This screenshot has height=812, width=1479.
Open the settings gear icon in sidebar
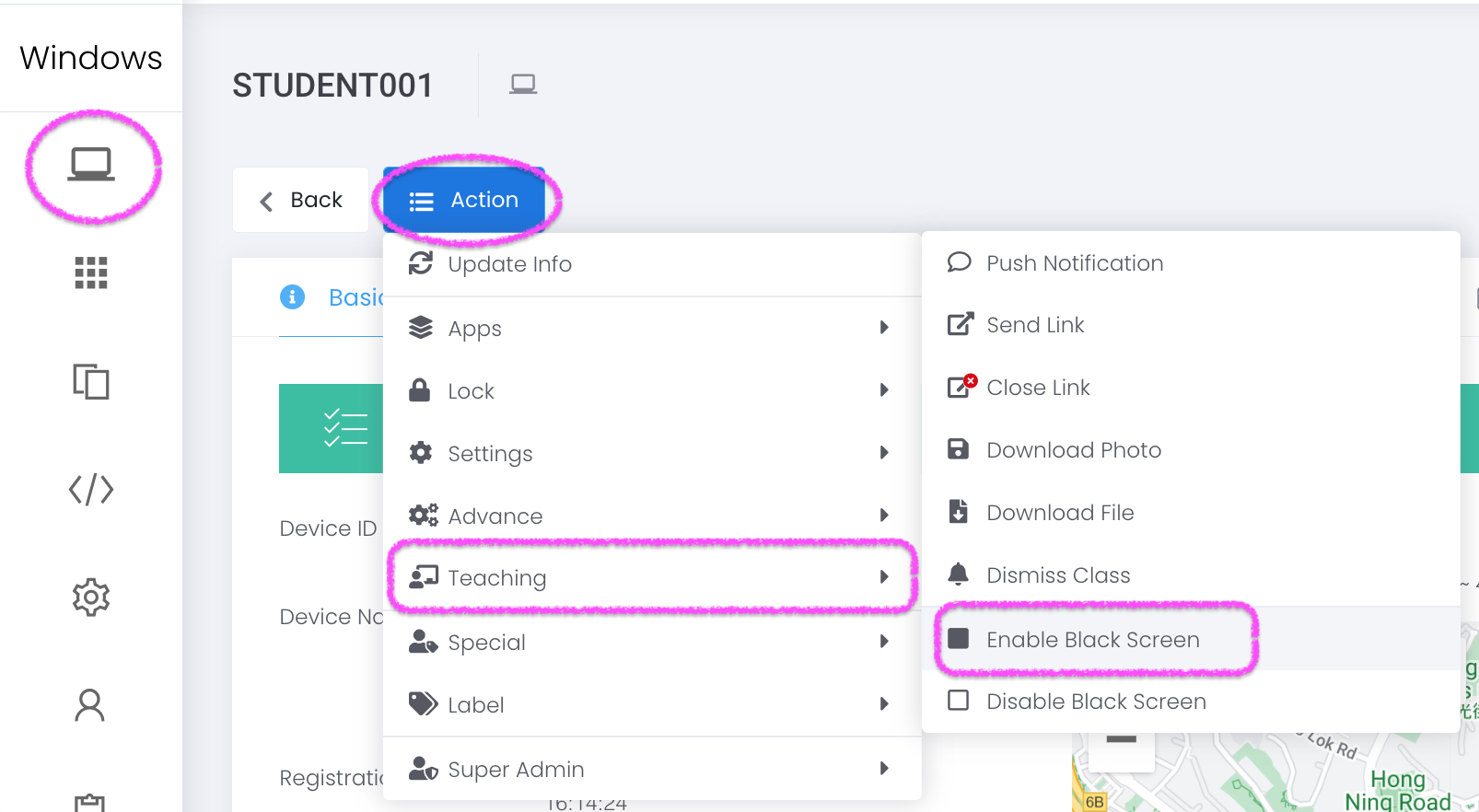[91, 597]
